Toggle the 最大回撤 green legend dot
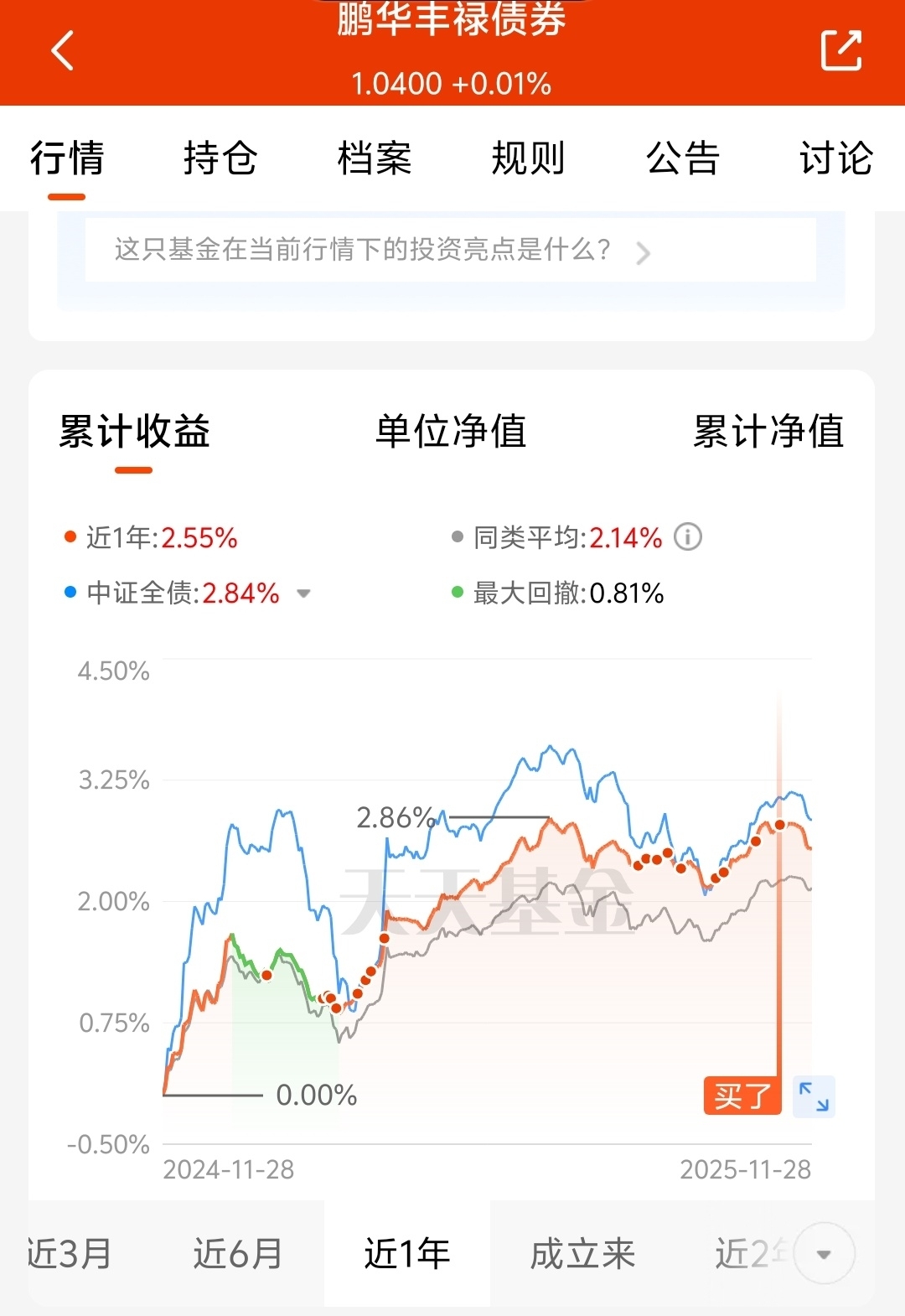 (458, 593)
